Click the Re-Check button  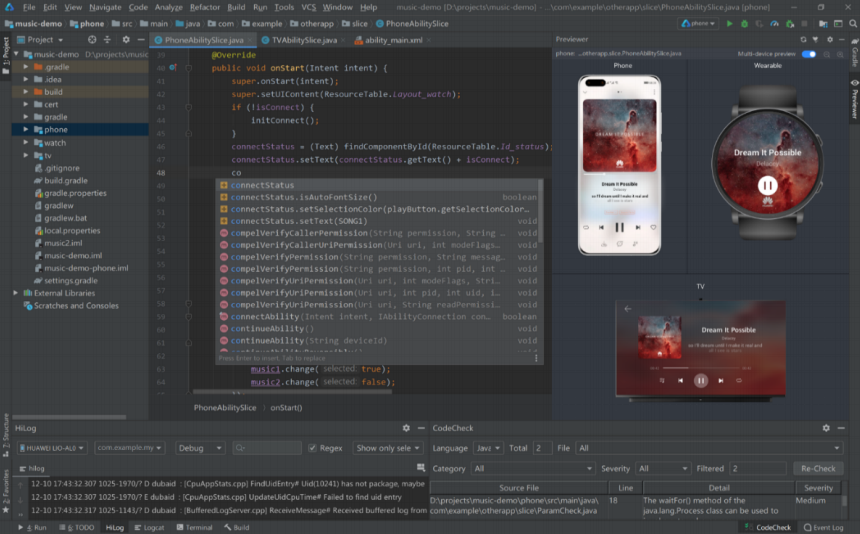coord(818,468)
